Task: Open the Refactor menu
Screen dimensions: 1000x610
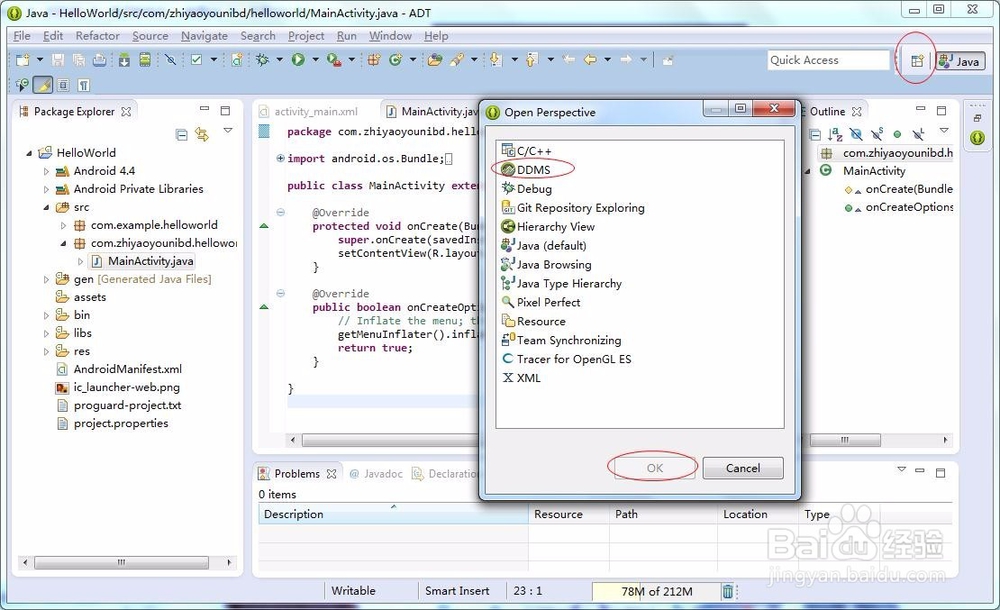Action: [x=97, y=36]
